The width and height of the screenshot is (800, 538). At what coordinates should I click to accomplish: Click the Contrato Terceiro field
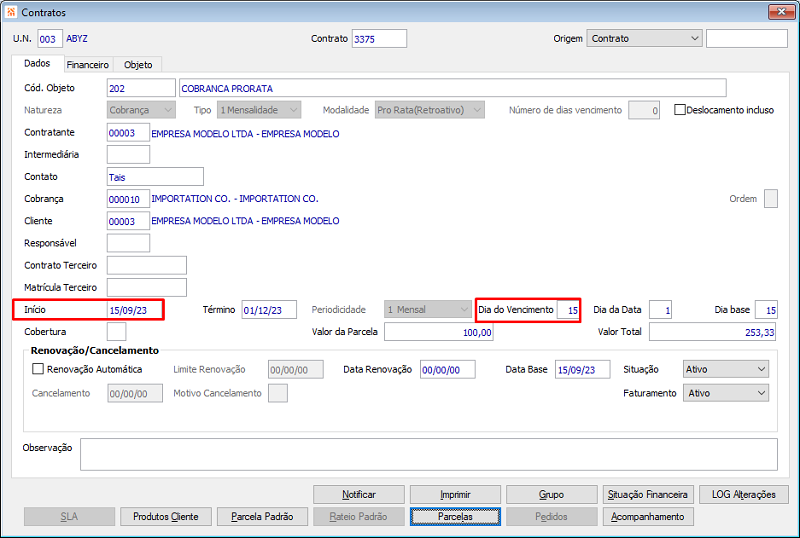147,265
